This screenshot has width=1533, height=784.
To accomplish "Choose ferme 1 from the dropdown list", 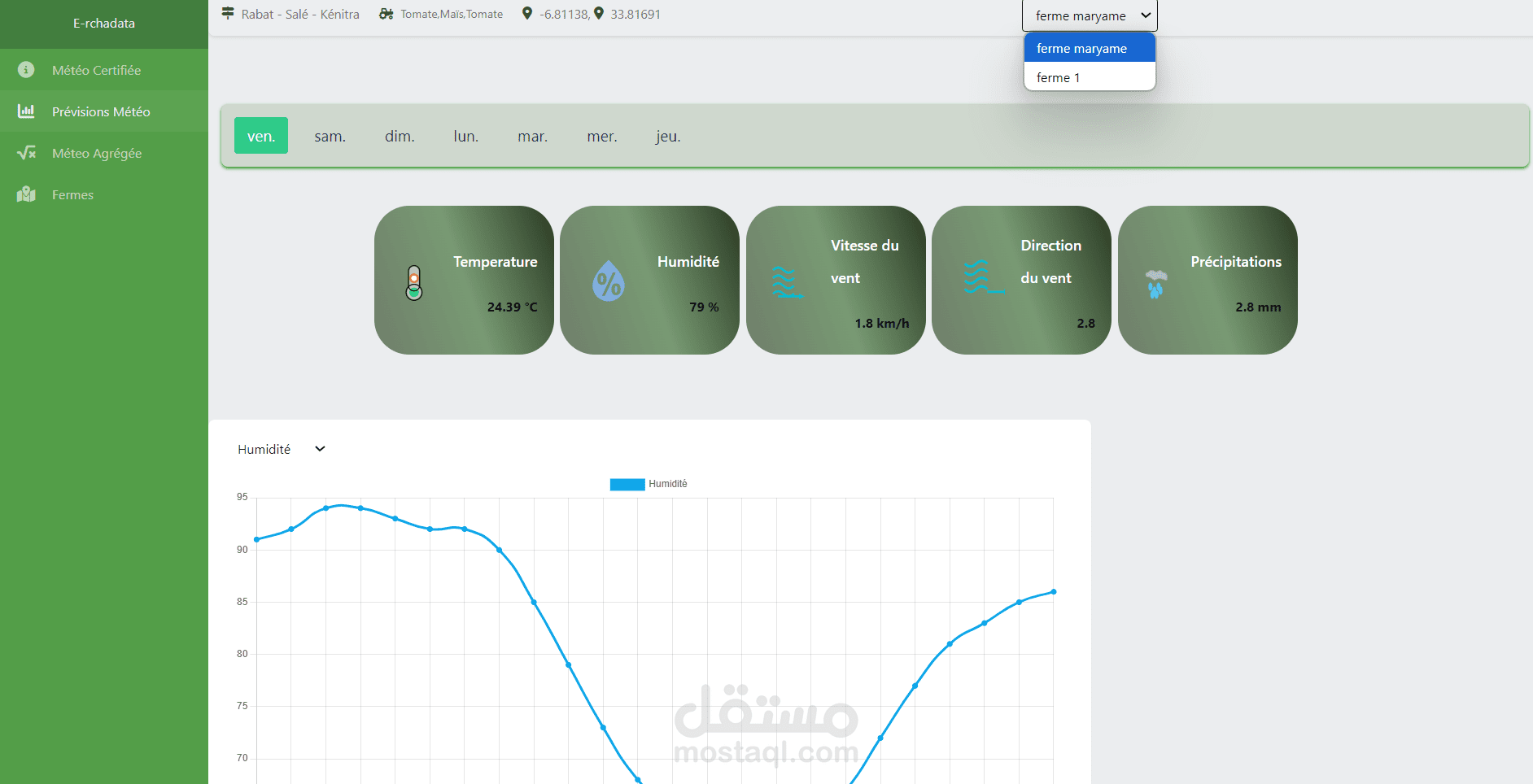I will click(1090, 77).
